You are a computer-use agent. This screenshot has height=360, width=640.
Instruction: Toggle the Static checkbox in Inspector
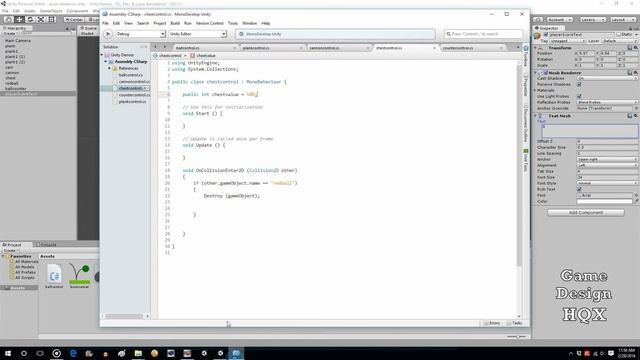click(619, 35)
